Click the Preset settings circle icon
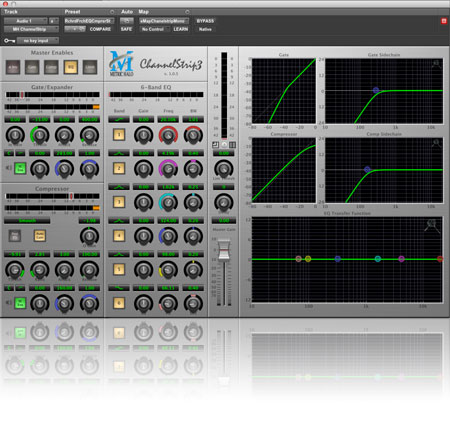 pos(112,12)
